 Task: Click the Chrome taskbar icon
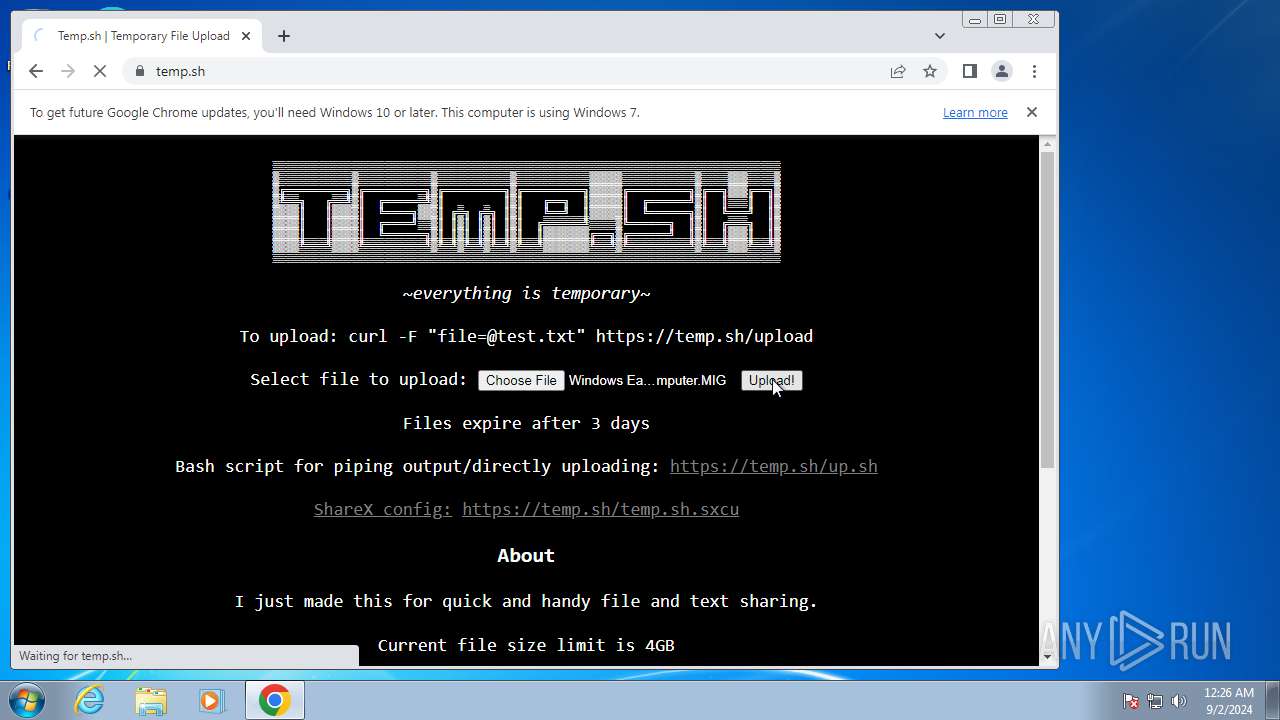275,700
